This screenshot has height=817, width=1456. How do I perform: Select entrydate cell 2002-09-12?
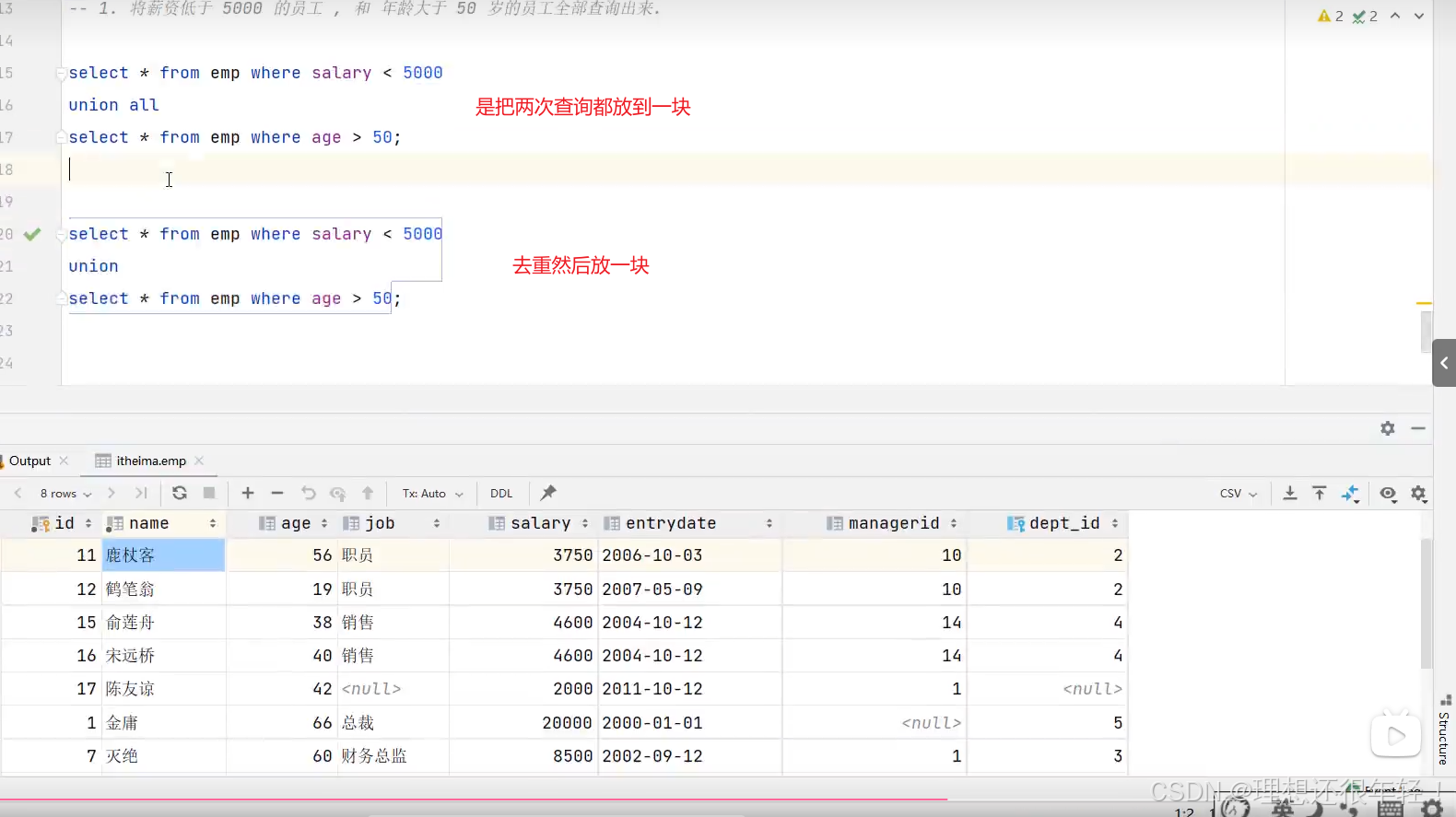pyautogui.click(x=690, y=756)
